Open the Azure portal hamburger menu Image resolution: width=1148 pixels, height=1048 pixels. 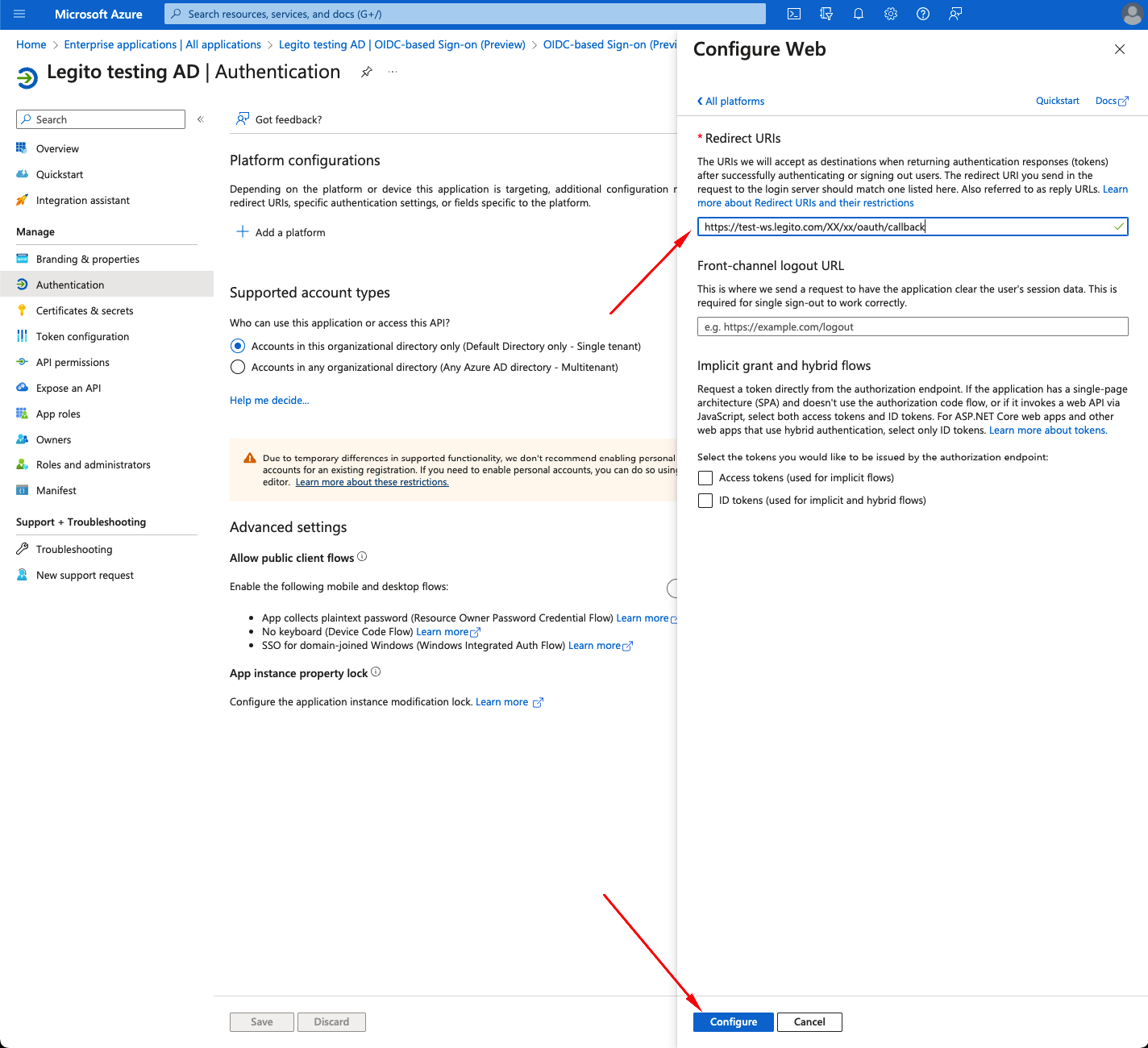point(19,14)
